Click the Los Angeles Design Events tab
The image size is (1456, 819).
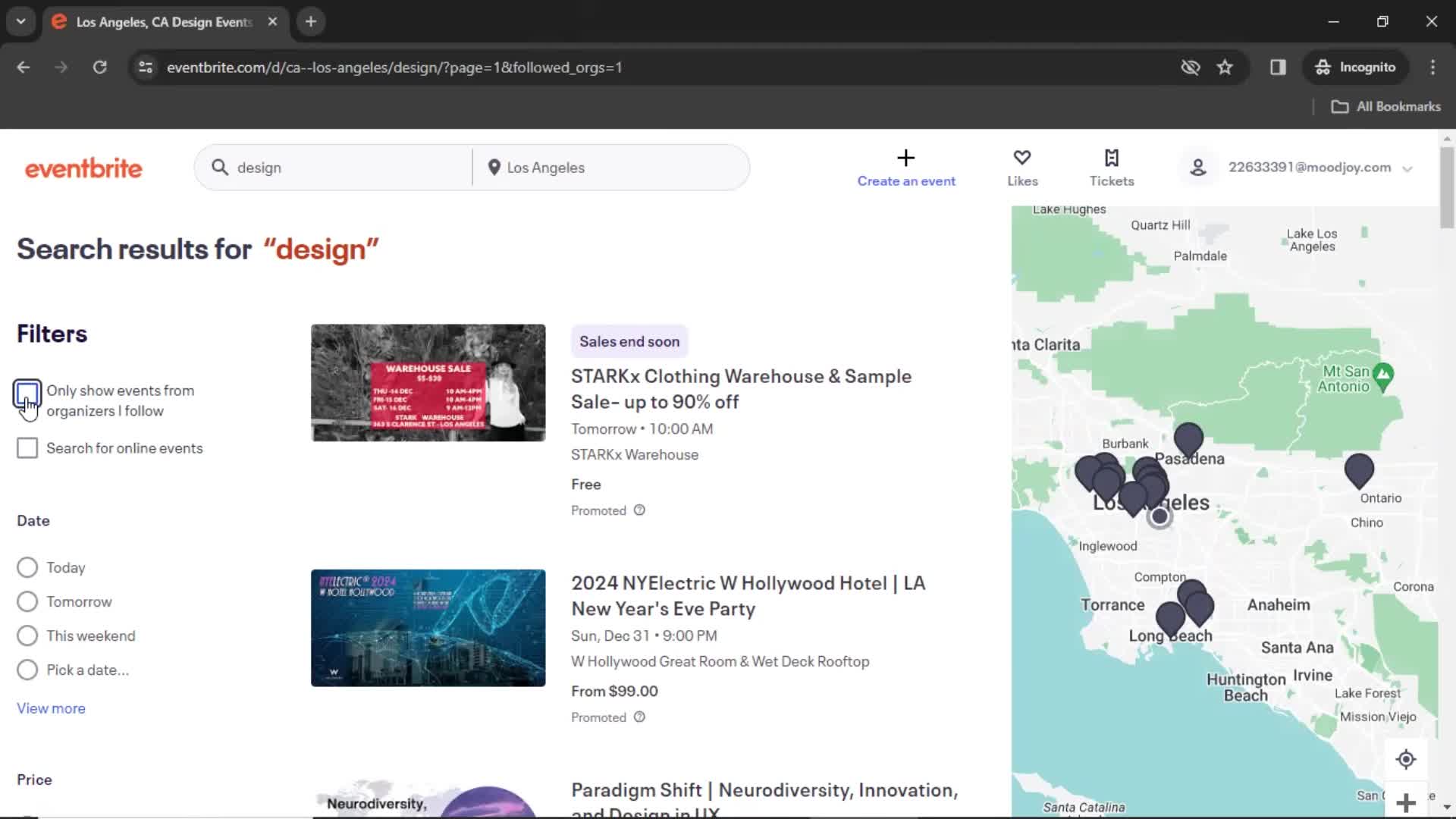163,22
